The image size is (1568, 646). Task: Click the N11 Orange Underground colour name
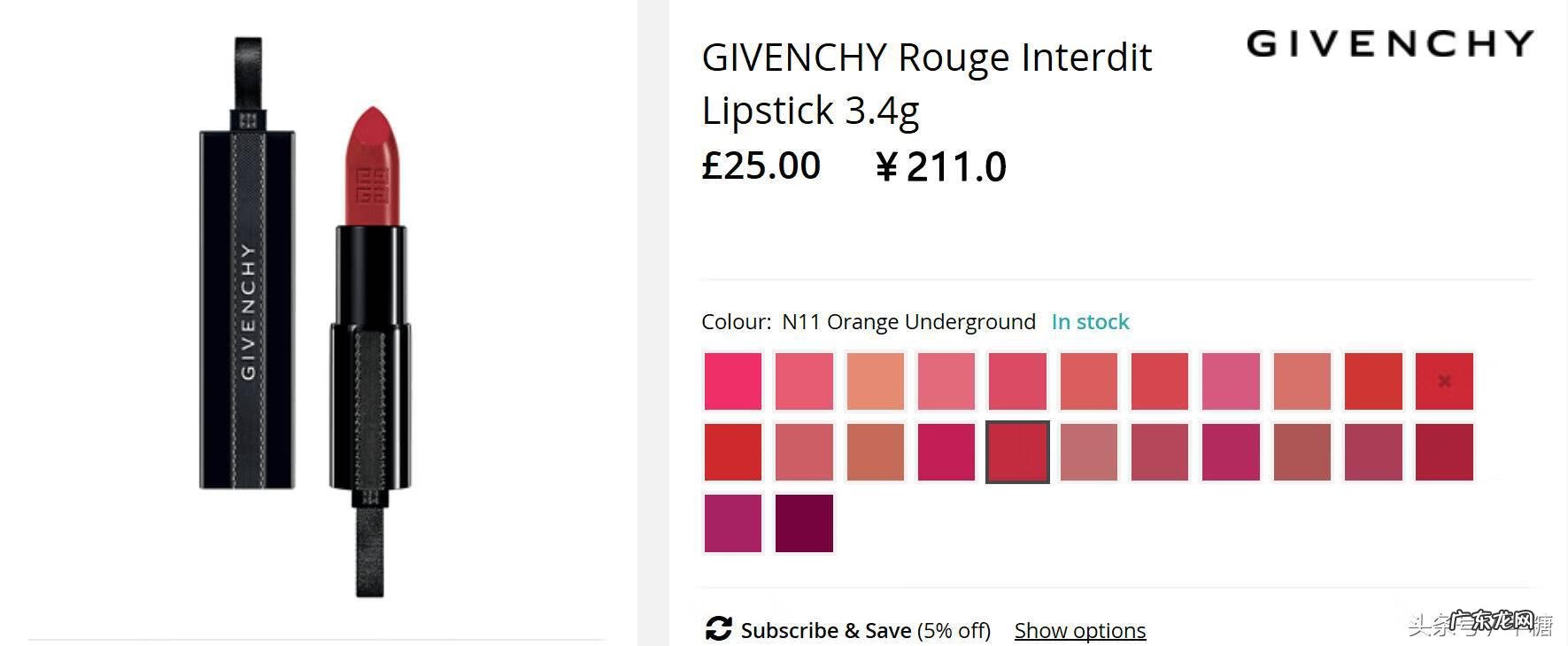pos(908,322)
